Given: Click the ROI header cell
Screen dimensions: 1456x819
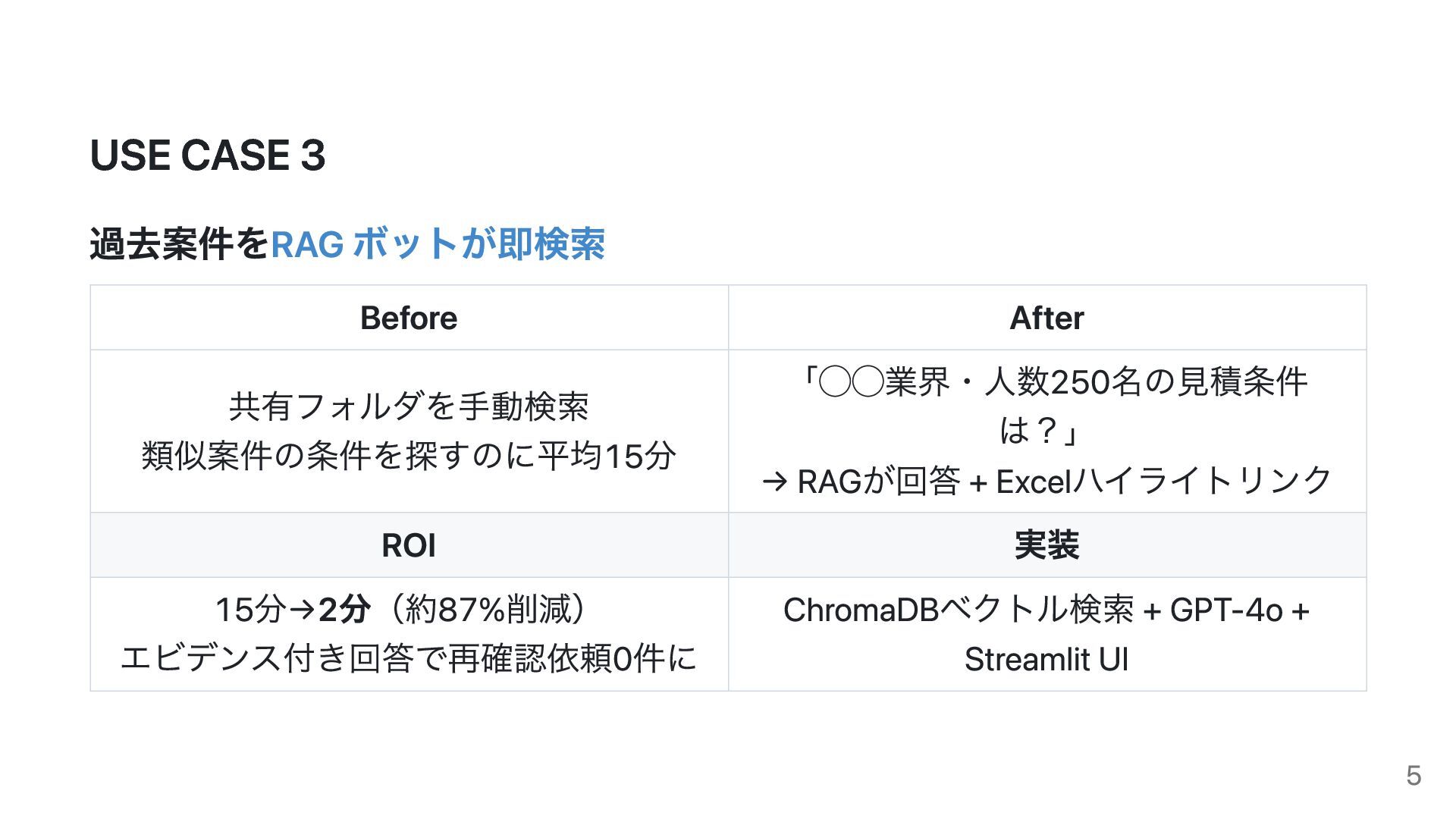Looking at the screenshot, I should 409,545.
